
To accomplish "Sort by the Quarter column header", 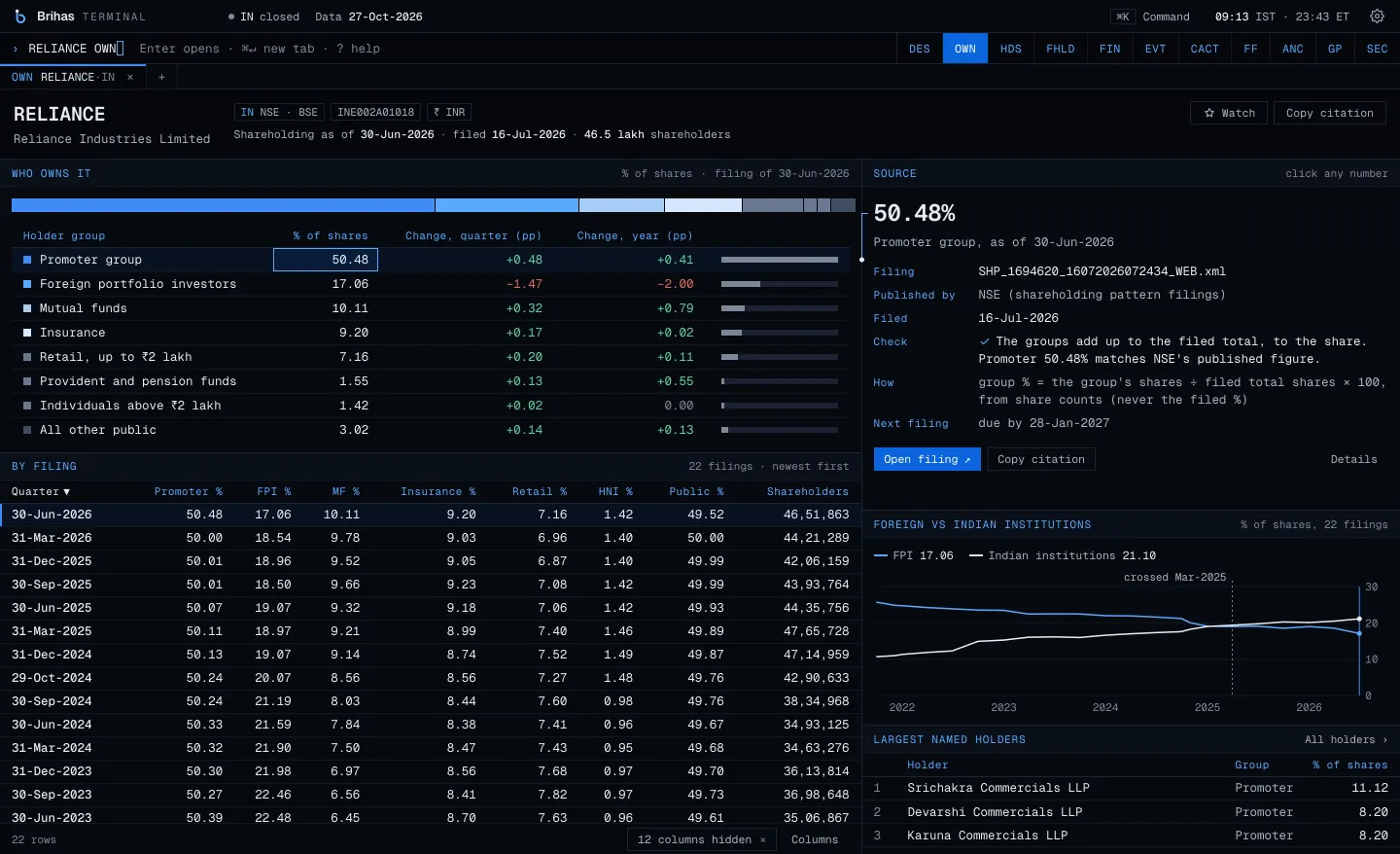I will coord(41,491).
